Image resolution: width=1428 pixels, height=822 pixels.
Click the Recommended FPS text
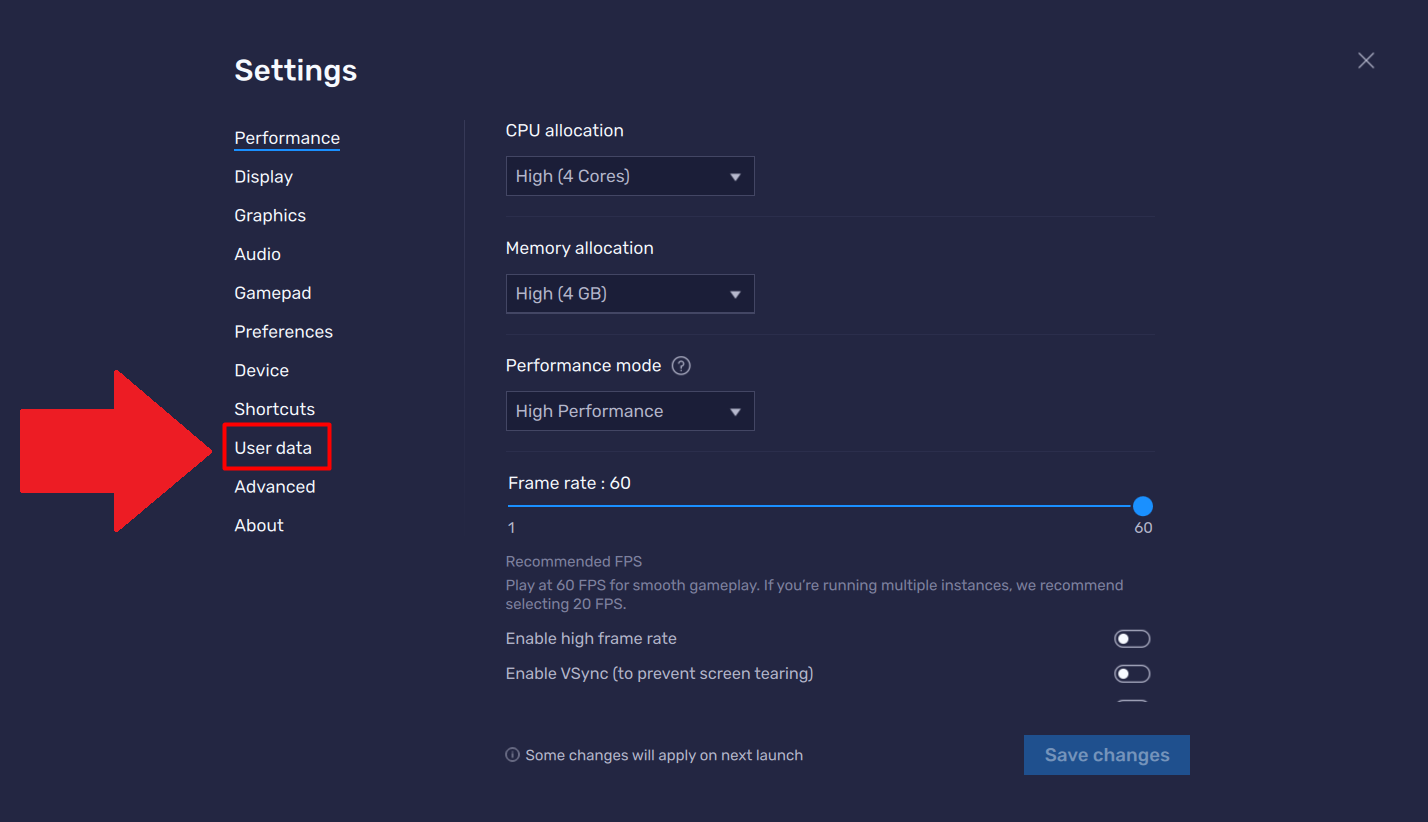point(574,562)
